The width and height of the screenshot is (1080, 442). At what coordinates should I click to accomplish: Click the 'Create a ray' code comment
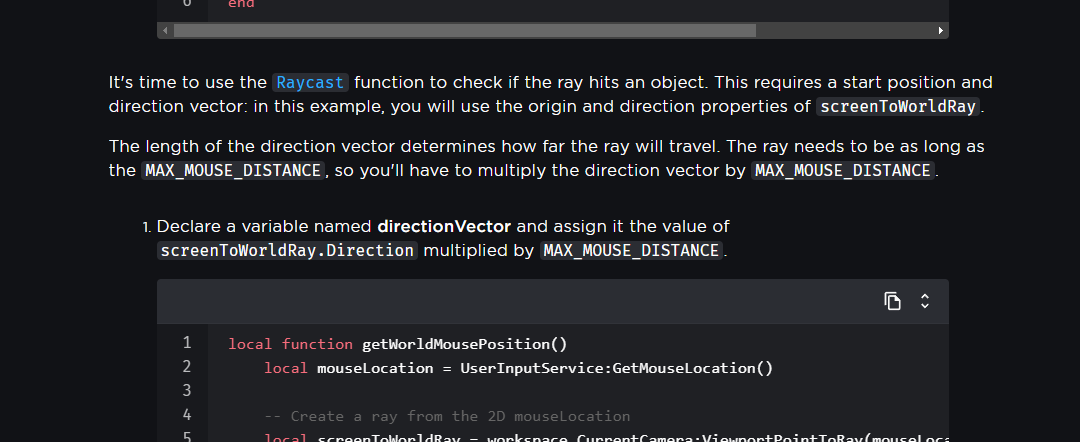[446, 416]
